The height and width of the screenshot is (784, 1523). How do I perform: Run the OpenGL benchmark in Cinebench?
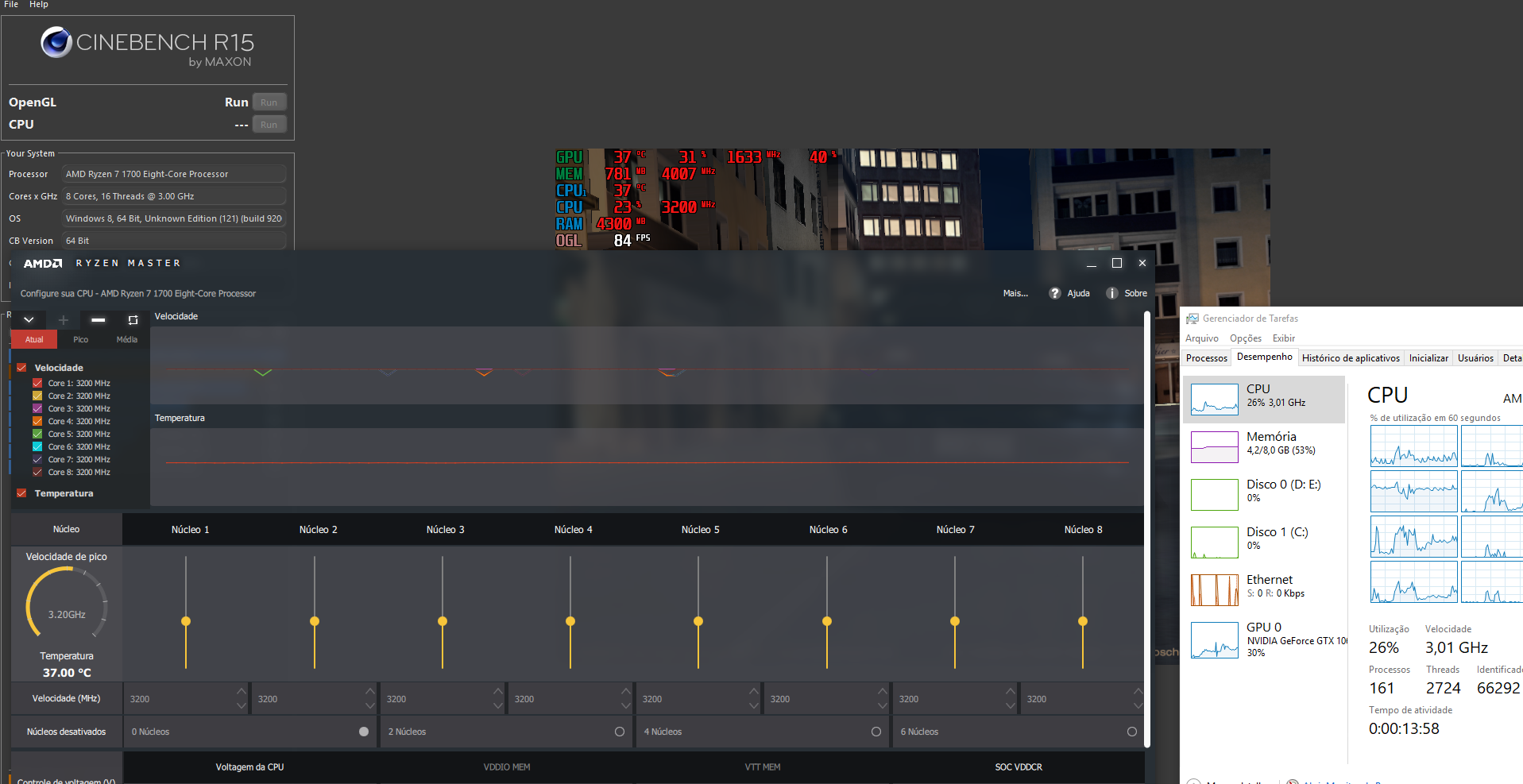(269, 102)
